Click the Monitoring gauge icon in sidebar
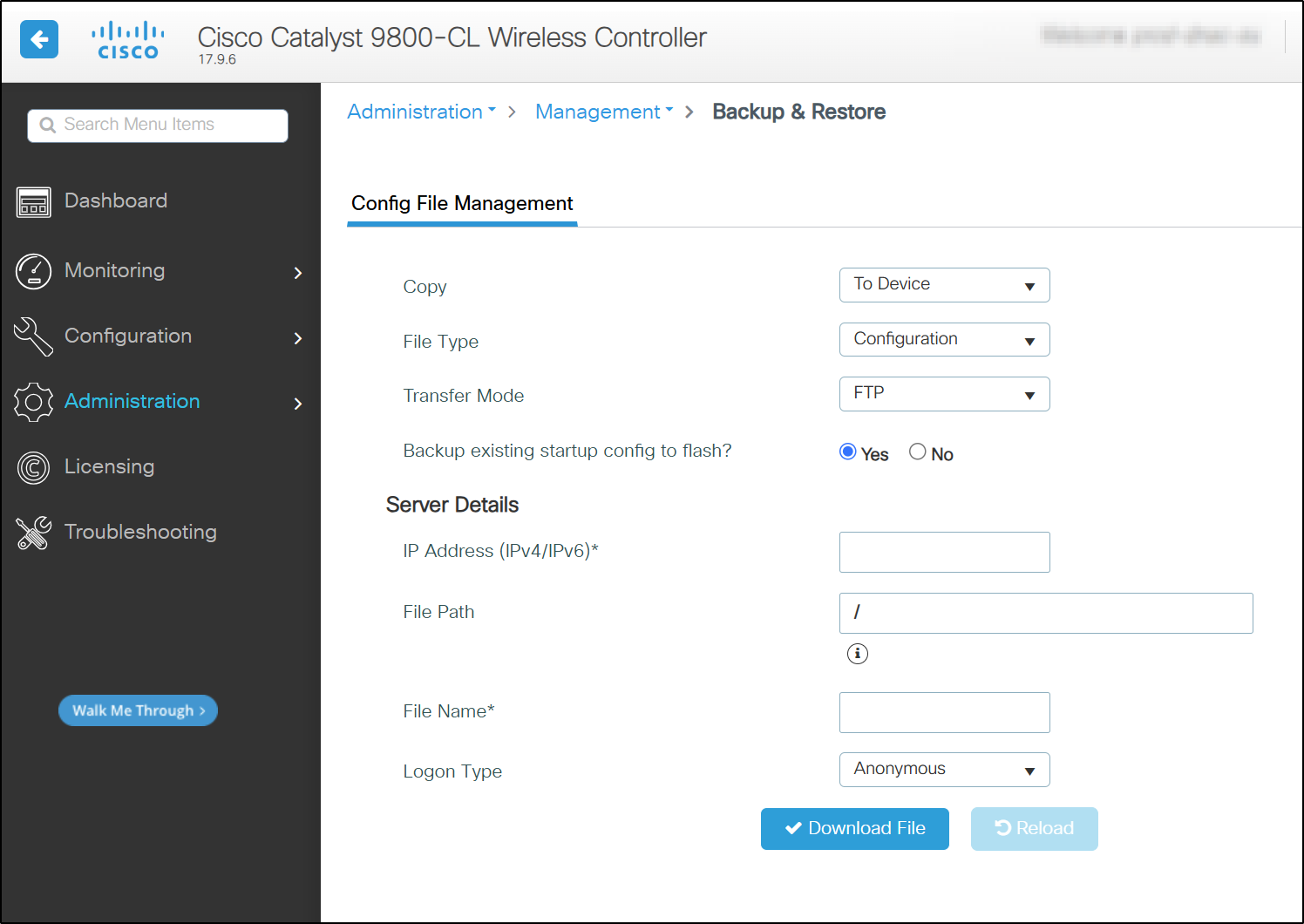Screen dimensions: 1304x924 33,271
